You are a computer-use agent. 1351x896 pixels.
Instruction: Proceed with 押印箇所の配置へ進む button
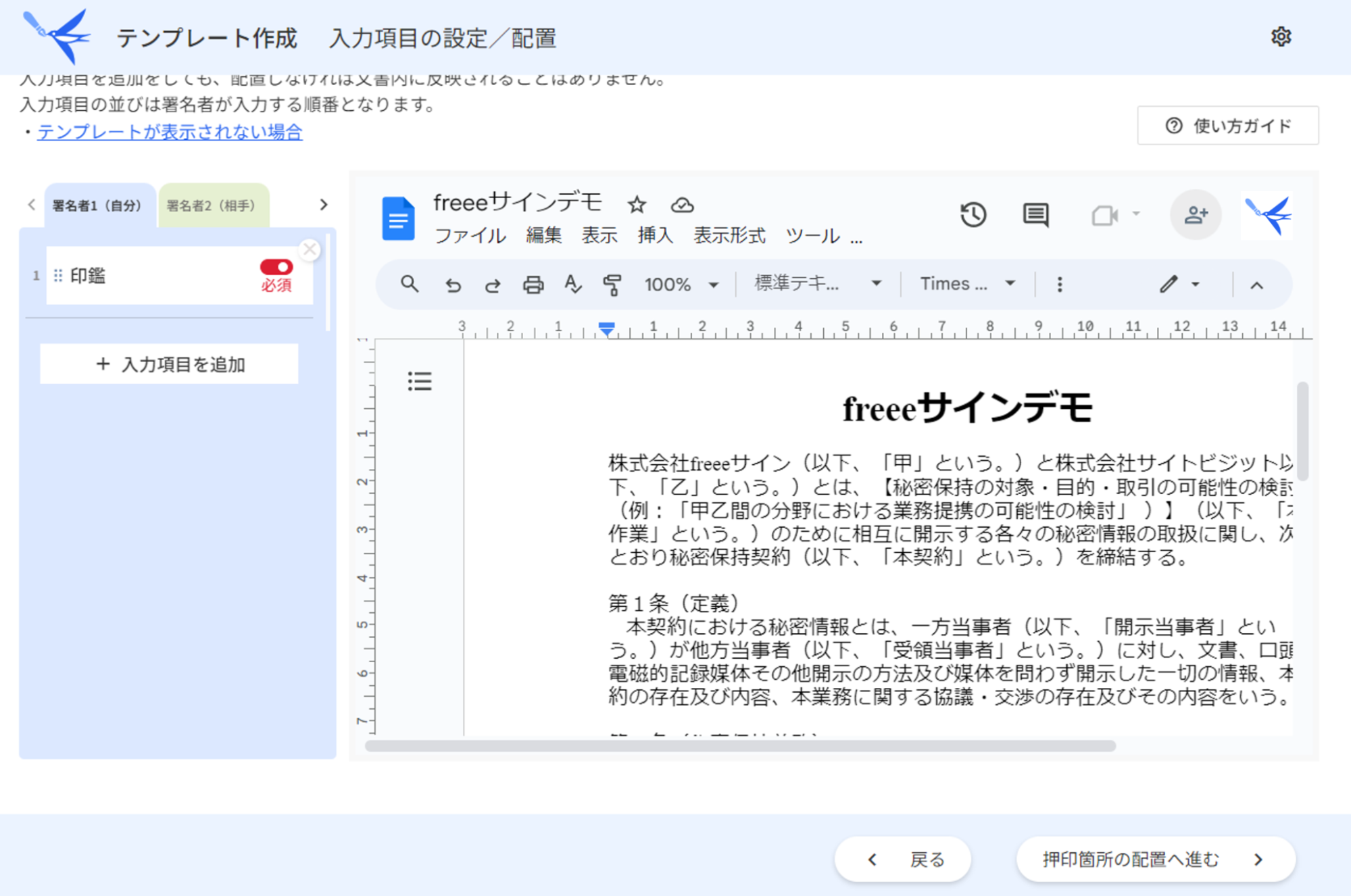[1156, 860]
